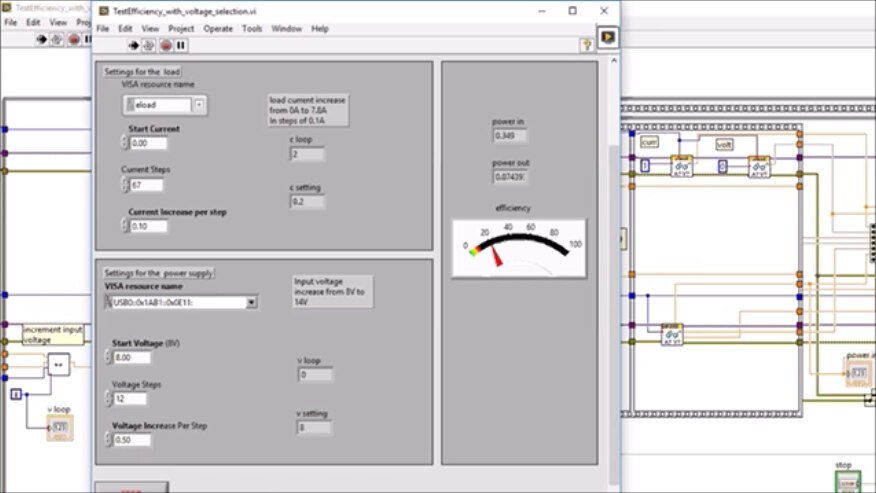This screenshot has width=876, height=493.
Task: Click the red stop button at the bottom left
Action: pyautogui.click(x=131, y=488)
